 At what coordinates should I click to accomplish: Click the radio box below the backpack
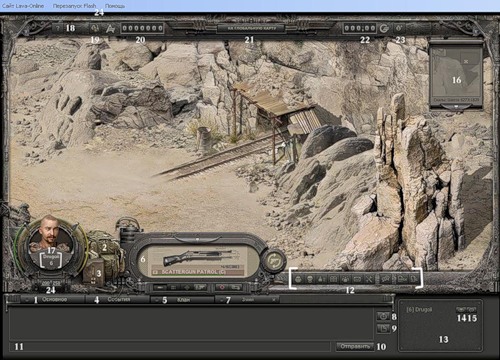(x=95, y=272)
